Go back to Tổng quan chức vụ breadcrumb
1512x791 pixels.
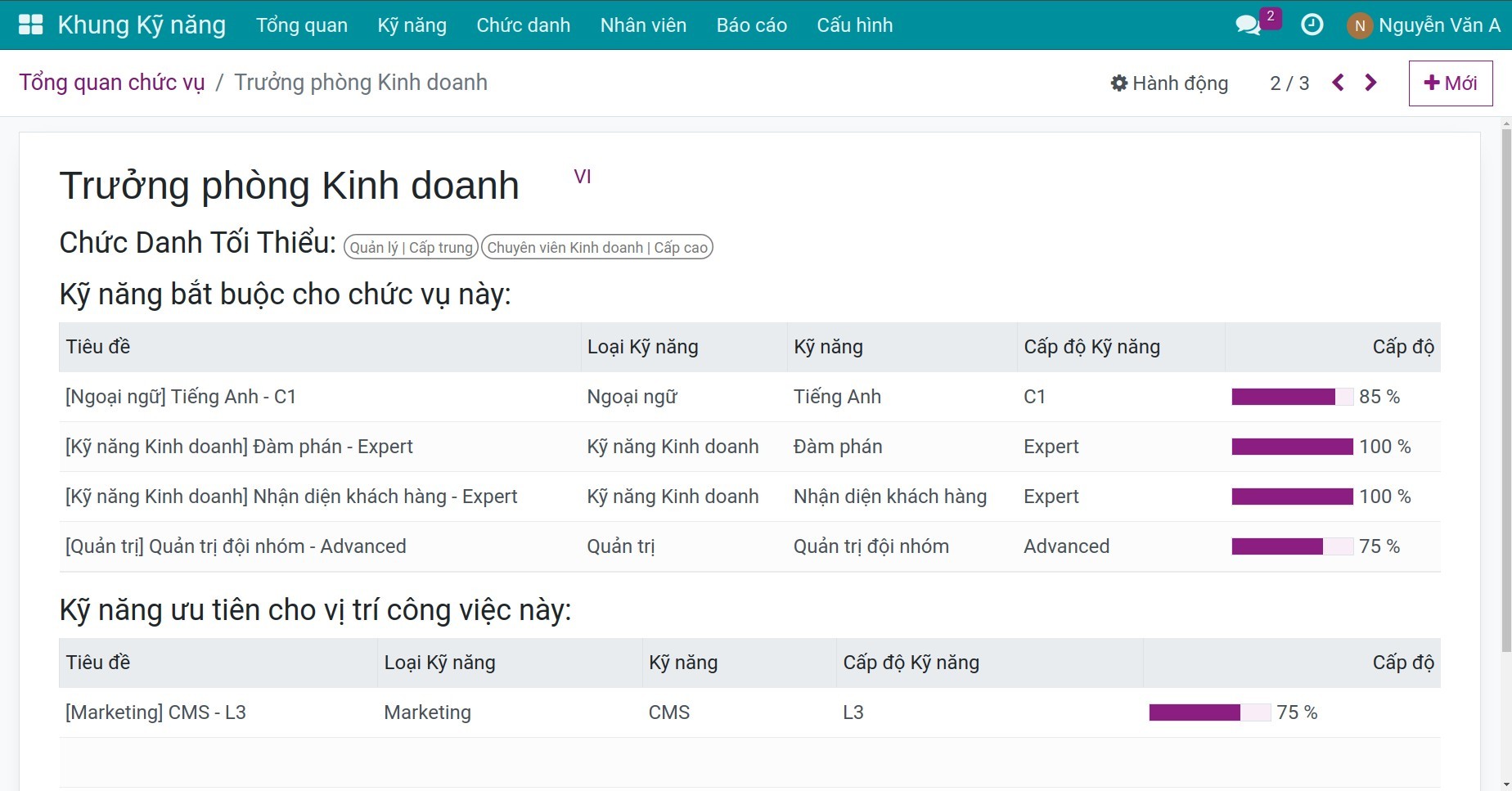[112, 83]
